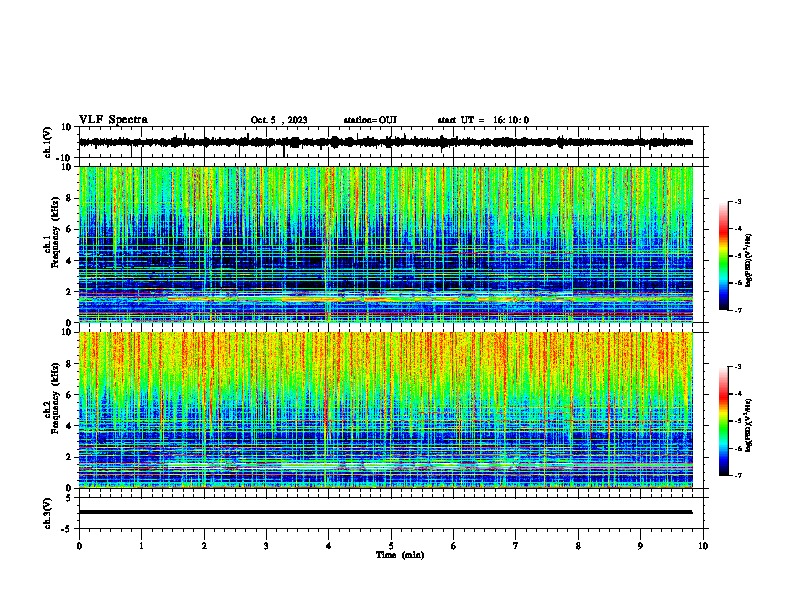Click inside the ch.1 spectrogram panel
Screen dimensions: 792x612
pyautogui.click(x=385, y=244)
